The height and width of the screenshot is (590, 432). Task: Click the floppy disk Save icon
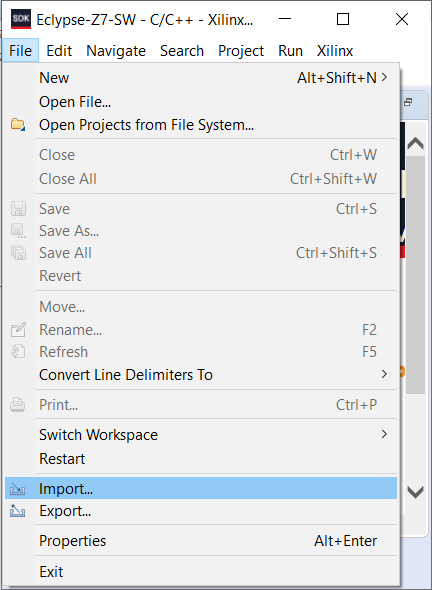[18, 208]
